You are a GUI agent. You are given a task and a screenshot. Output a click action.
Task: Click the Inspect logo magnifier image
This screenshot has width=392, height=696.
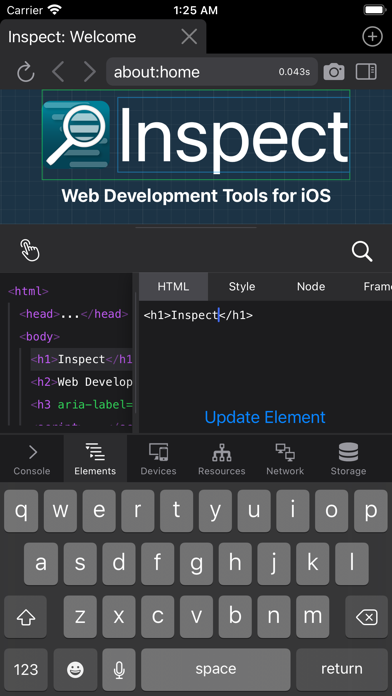point(76,134)
